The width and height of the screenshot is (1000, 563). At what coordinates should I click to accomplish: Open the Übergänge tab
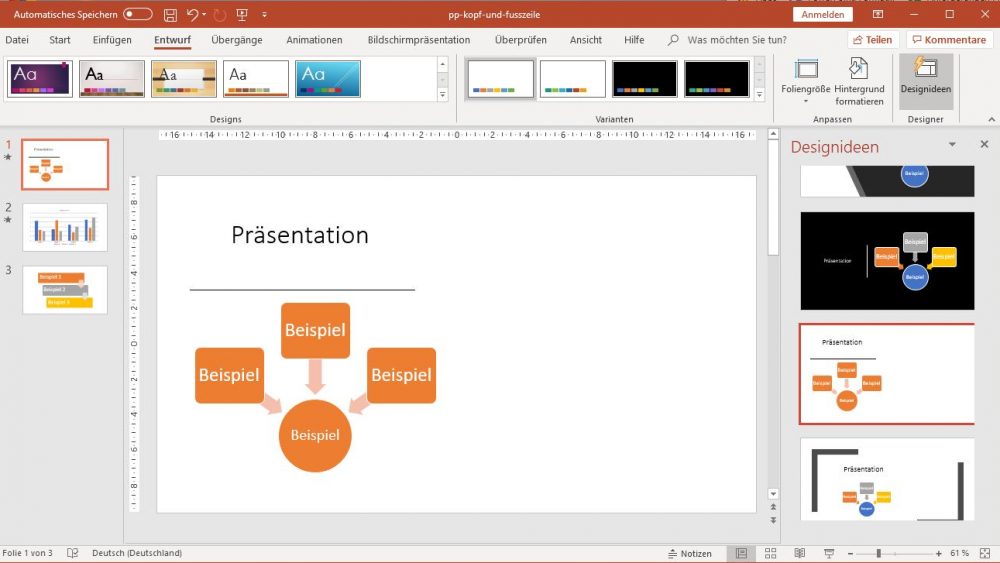(237, 40)
